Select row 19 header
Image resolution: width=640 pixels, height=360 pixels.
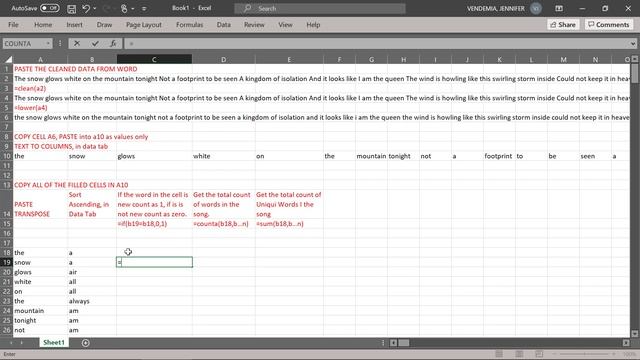pos(7,262)
